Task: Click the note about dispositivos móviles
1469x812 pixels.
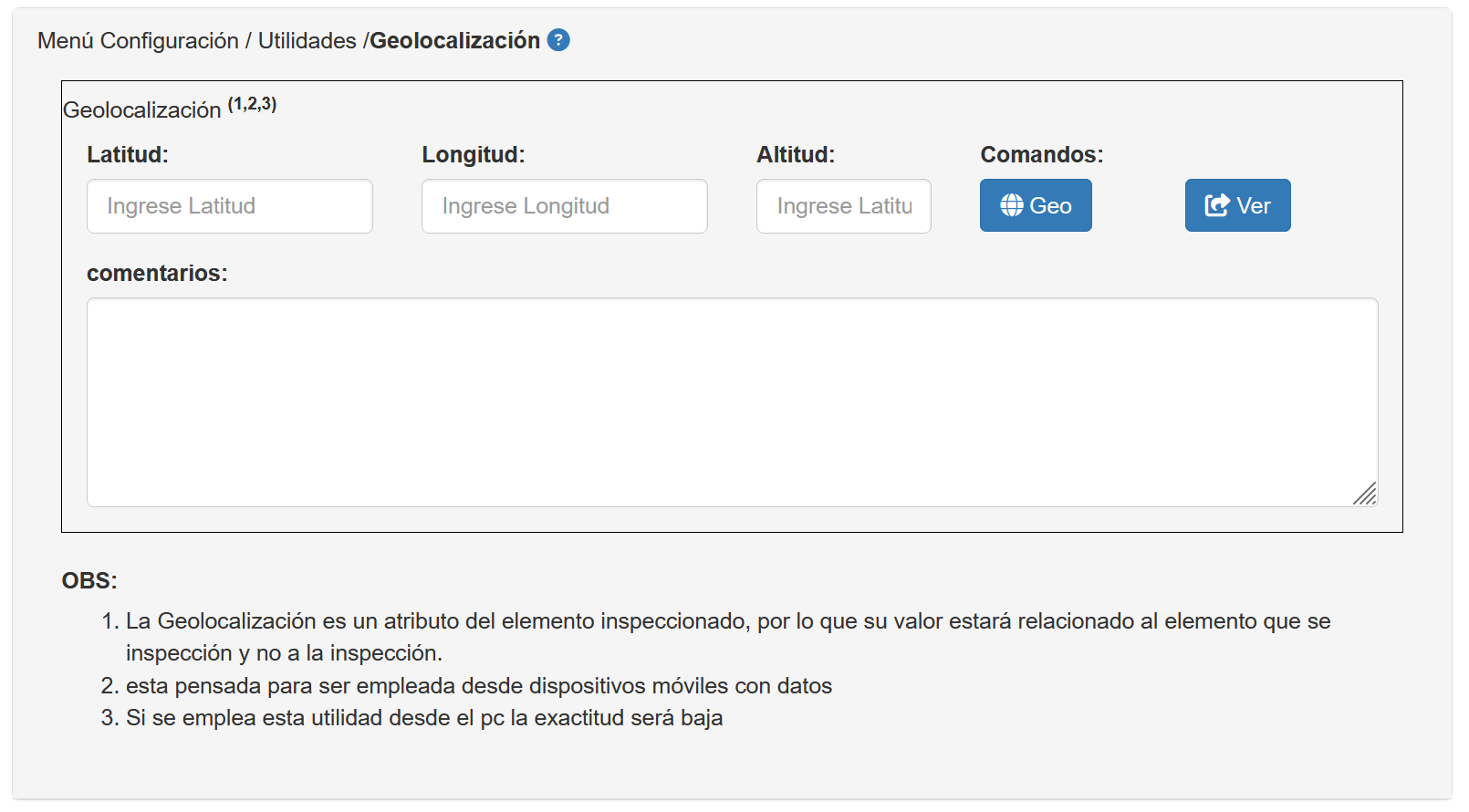Action: (479, 686)
